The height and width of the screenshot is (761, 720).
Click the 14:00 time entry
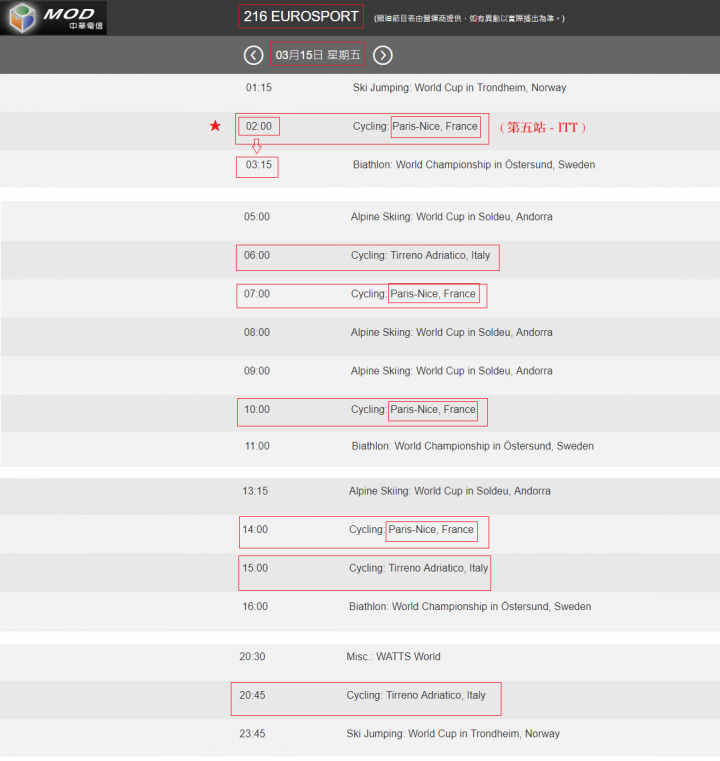click(255, 529)
